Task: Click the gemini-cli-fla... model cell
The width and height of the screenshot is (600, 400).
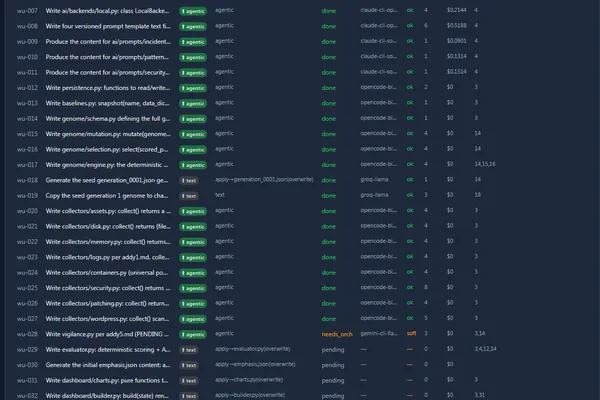Action: (379, 333)
